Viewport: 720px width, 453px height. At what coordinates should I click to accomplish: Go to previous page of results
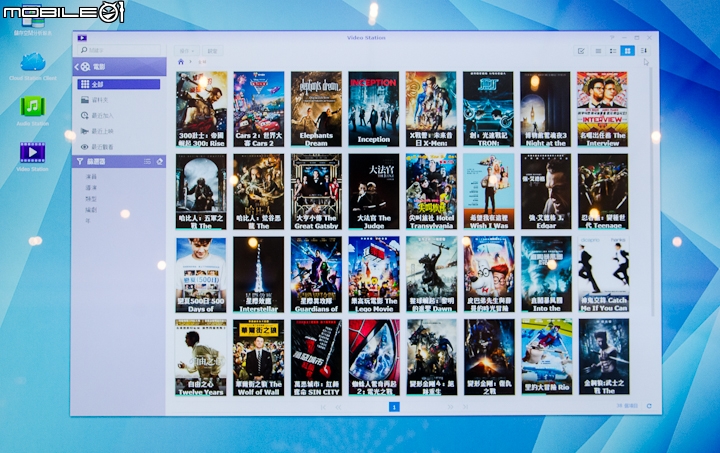coord(338,407)
